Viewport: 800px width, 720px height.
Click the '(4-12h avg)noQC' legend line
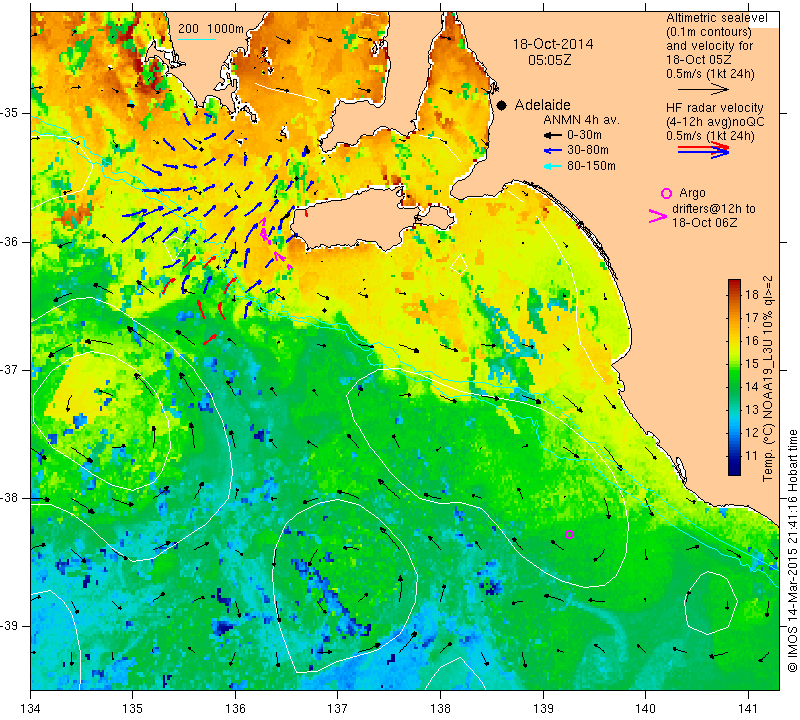tap(715, 122)
